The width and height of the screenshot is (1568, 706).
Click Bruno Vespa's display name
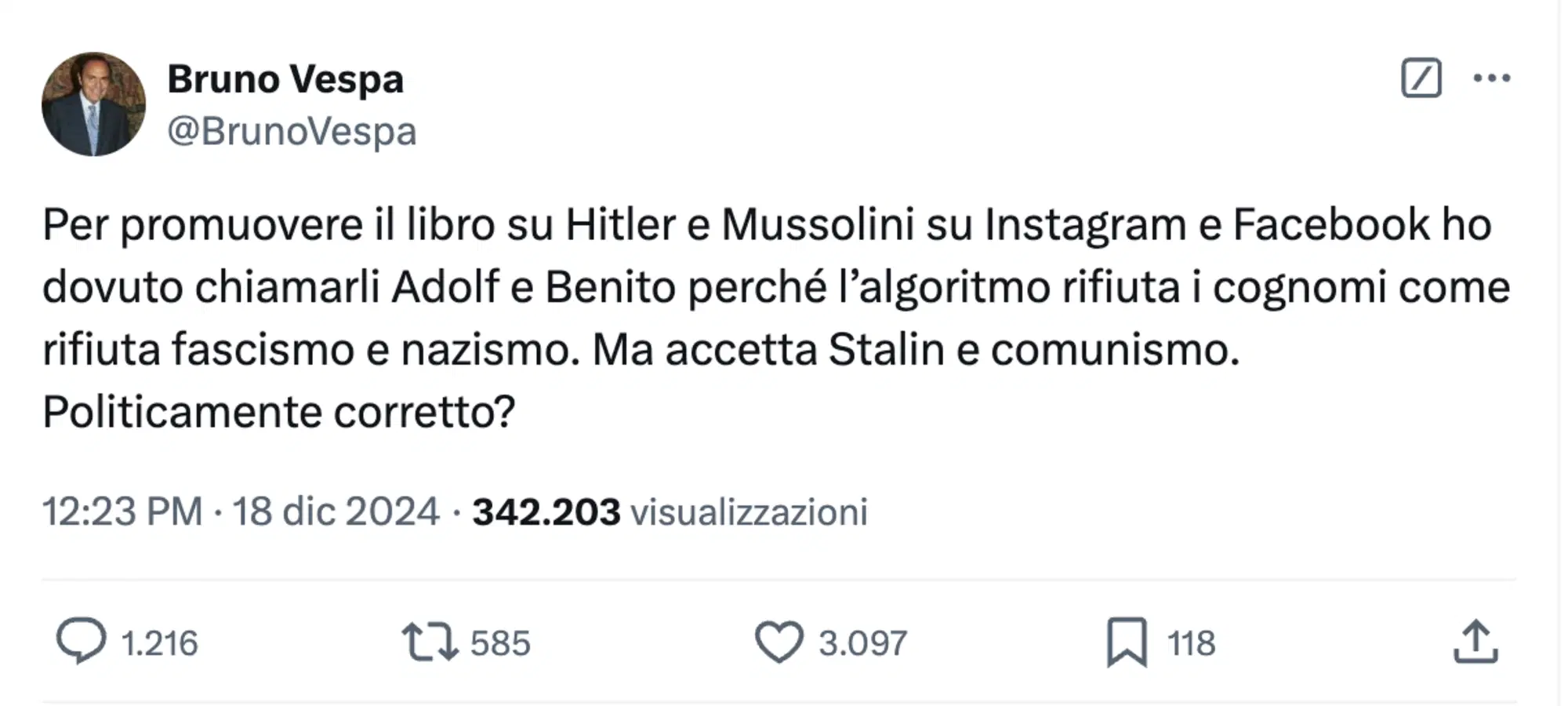(285, 78)
